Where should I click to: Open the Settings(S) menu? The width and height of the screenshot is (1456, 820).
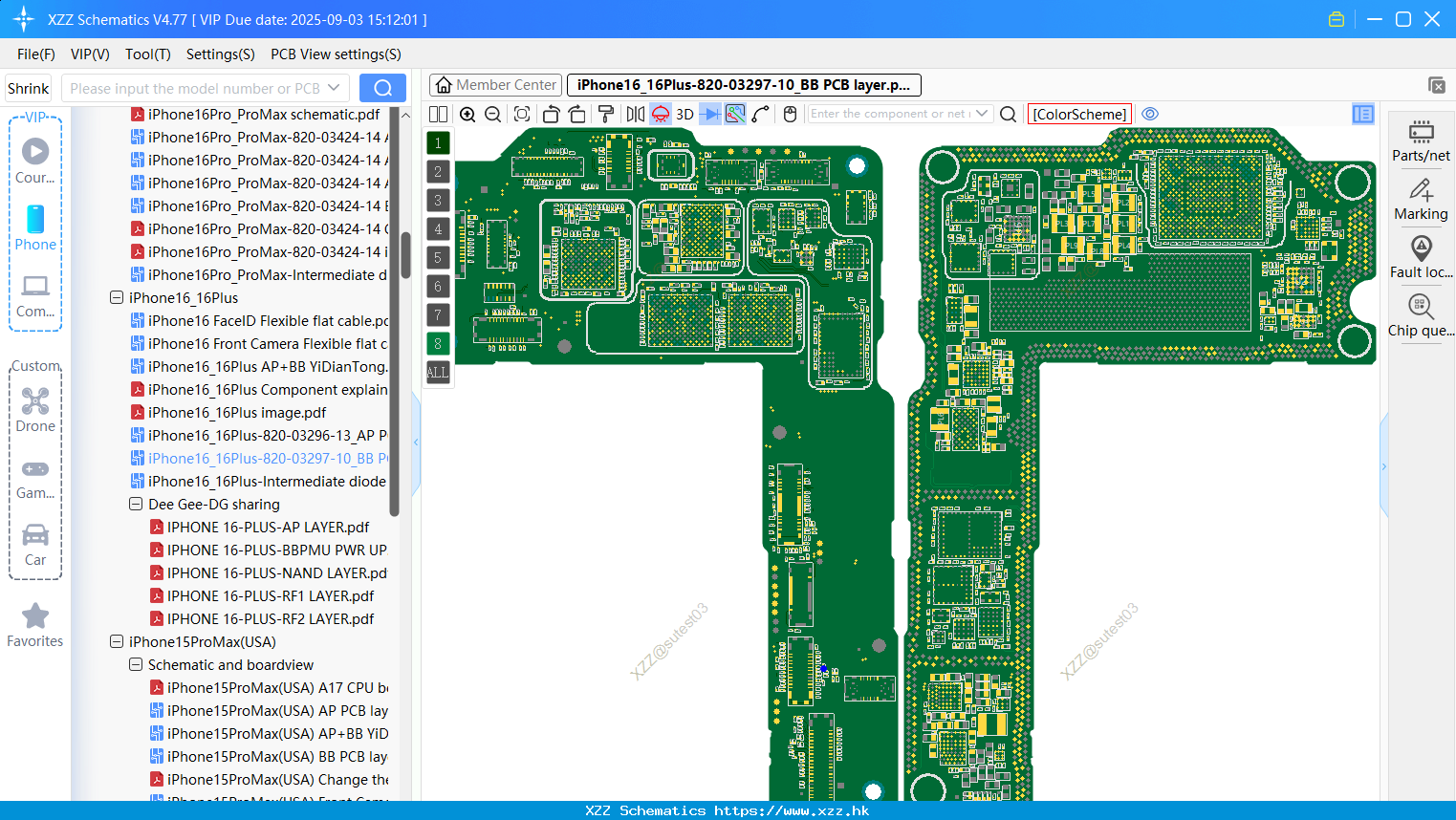coord(221,54)
